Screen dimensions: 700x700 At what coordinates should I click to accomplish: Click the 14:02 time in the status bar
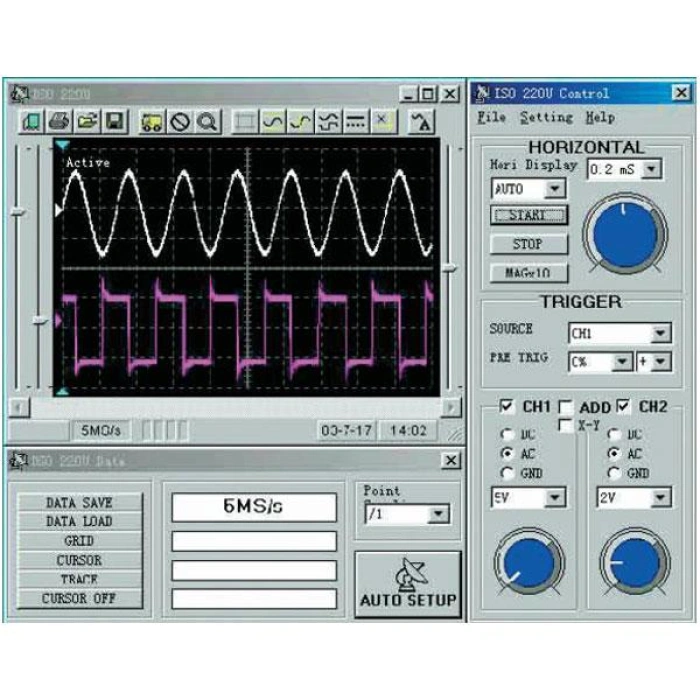point(408,430)
